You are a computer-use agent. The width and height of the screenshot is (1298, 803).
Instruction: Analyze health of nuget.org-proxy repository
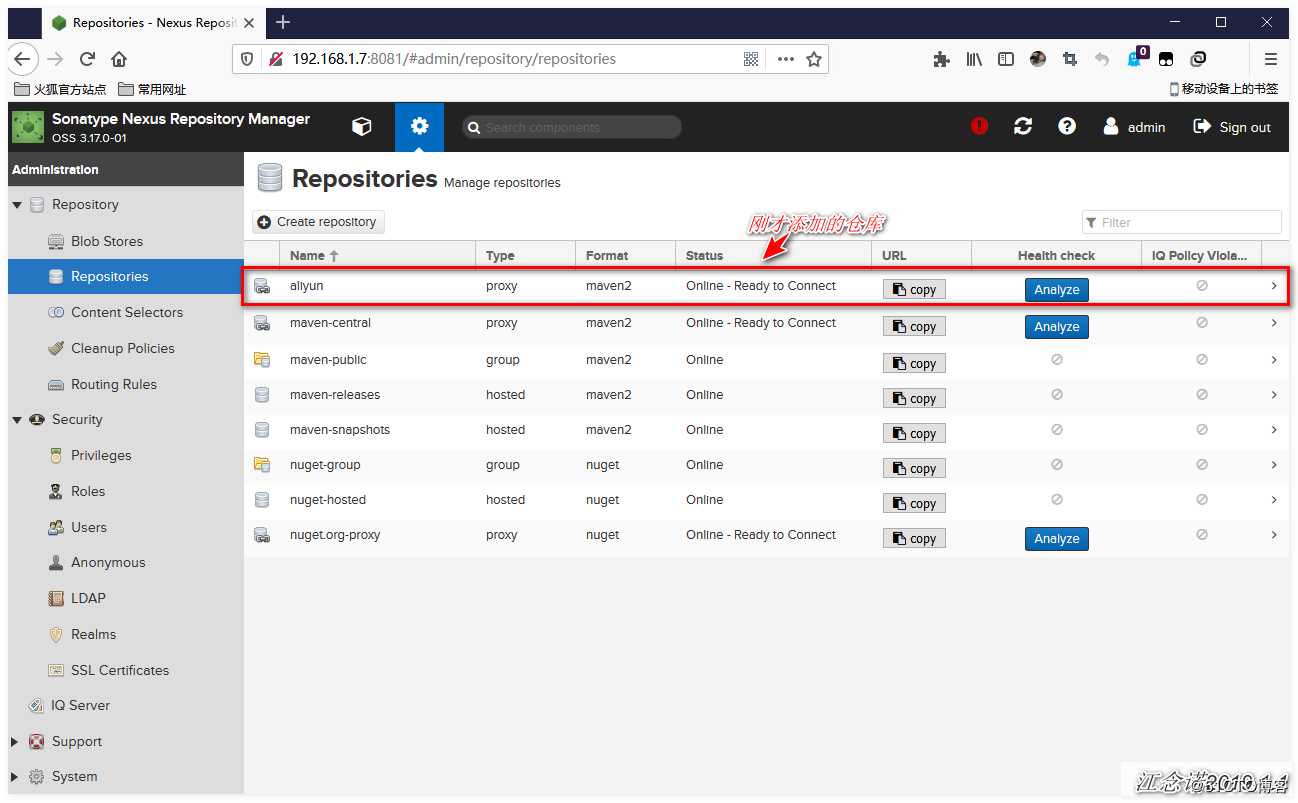pyautogui.click(x=1057, y=538)
